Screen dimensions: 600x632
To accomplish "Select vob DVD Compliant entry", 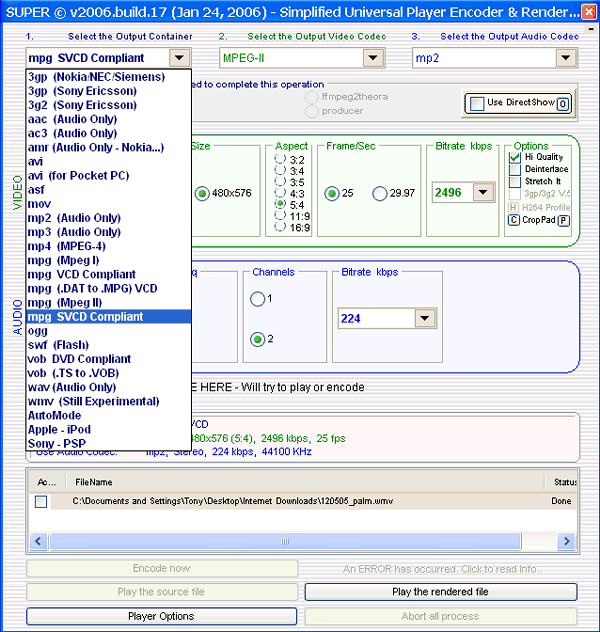I will [108, 359].
